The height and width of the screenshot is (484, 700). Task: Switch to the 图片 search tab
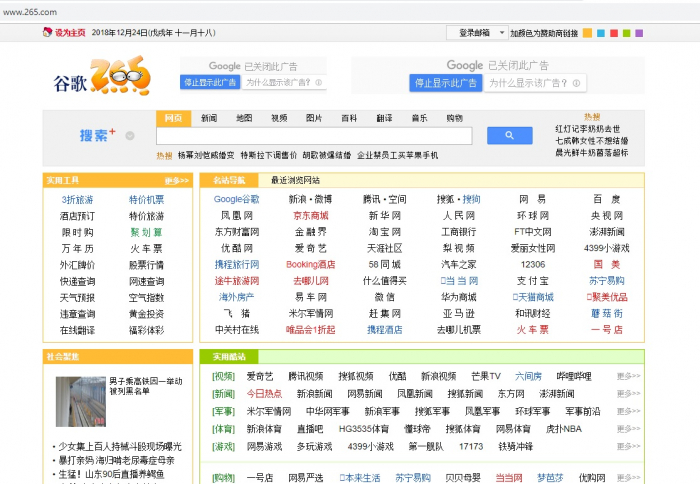pyautogui.click(x=314, y=118)
